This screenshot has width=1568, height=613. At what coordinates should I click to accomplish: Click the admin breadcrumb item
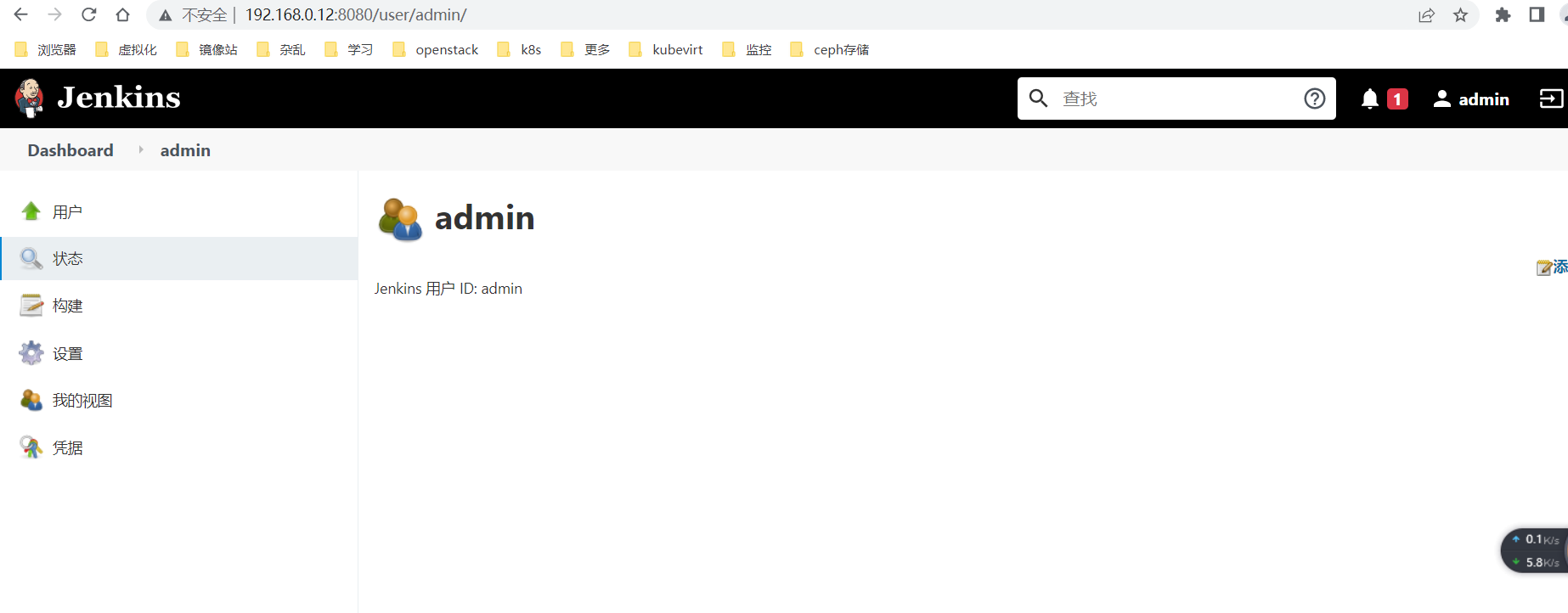(185, 150)
